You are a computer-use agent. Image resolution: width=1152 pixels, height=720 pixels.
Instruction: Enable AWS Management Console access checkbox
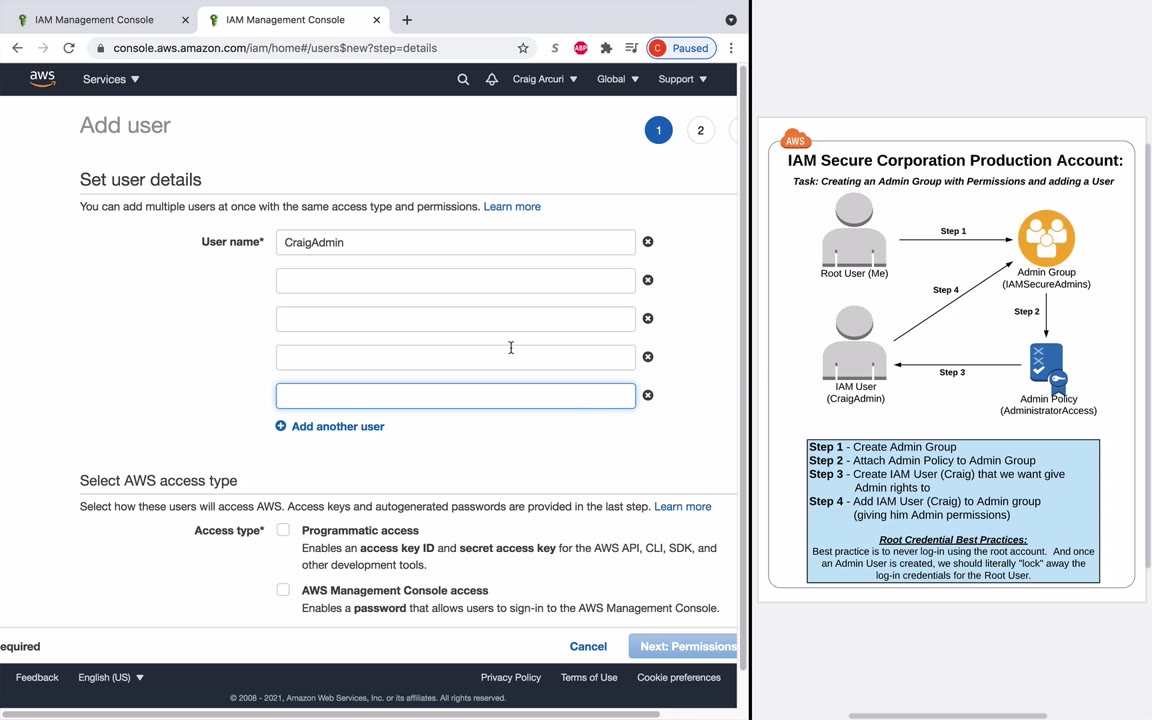click(x=283, y=589)
